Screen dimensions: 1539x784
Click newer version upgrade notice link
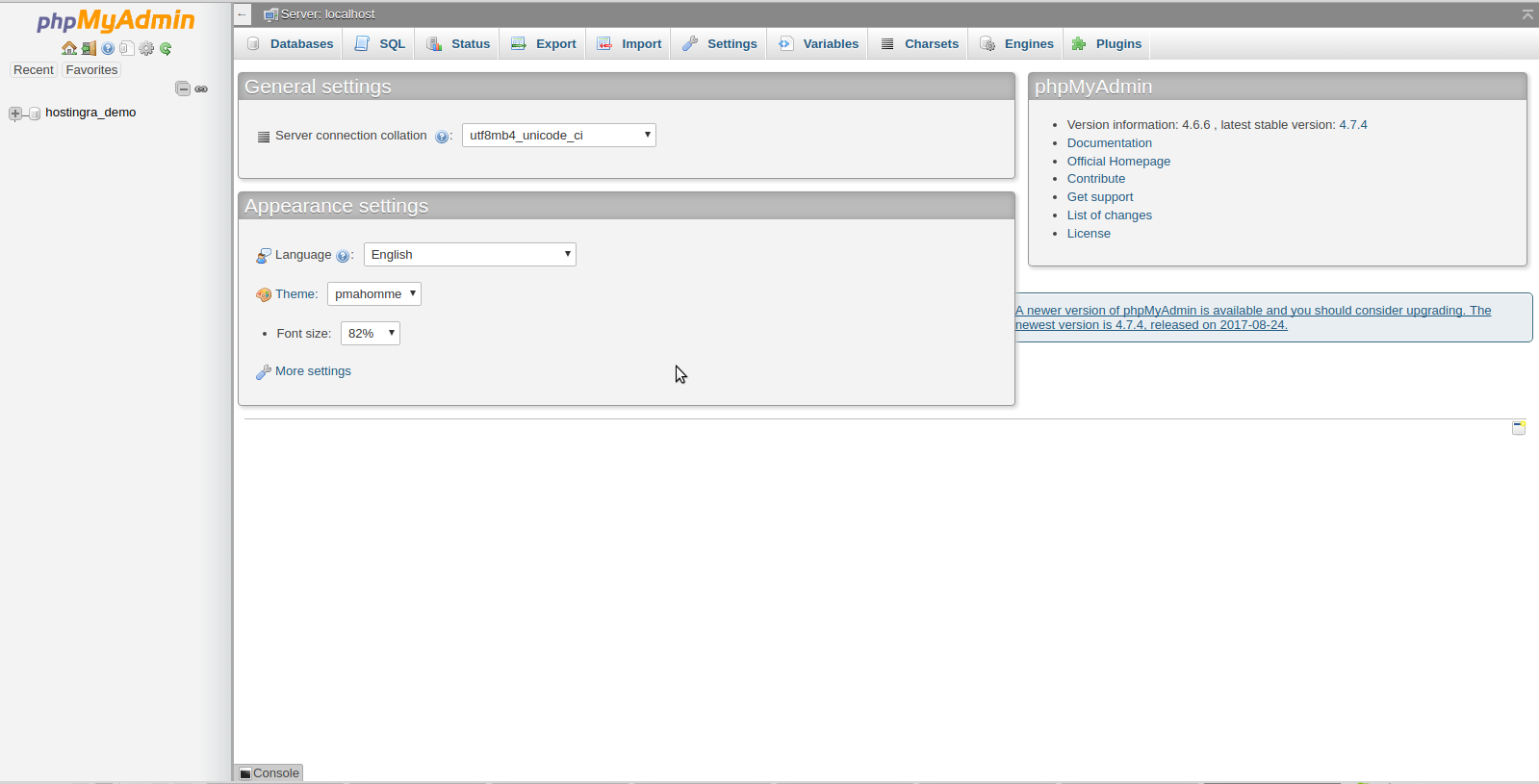(x=1253, y=317)
